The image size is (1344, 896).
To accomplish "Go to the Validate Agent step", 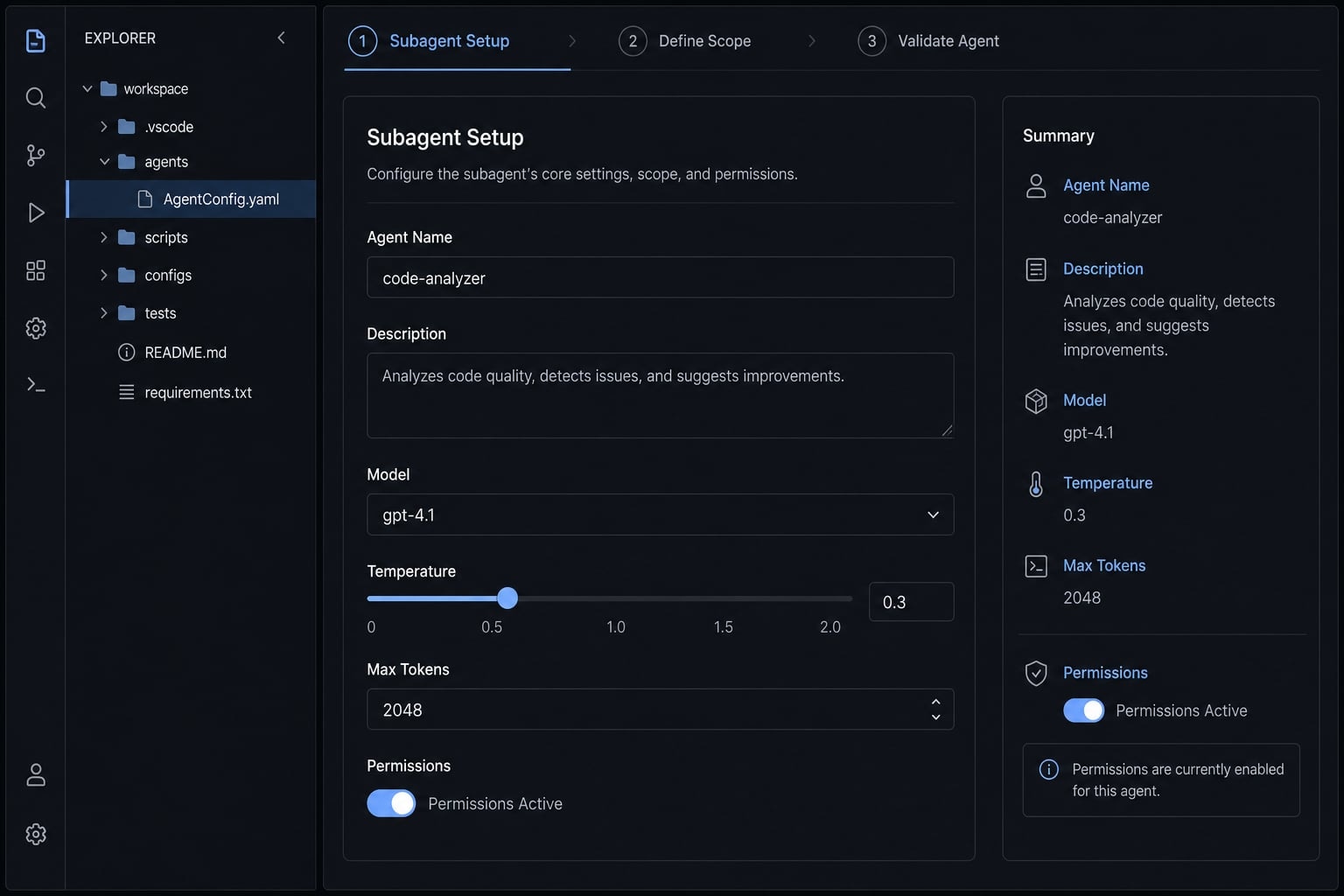I will coord(928,41).
